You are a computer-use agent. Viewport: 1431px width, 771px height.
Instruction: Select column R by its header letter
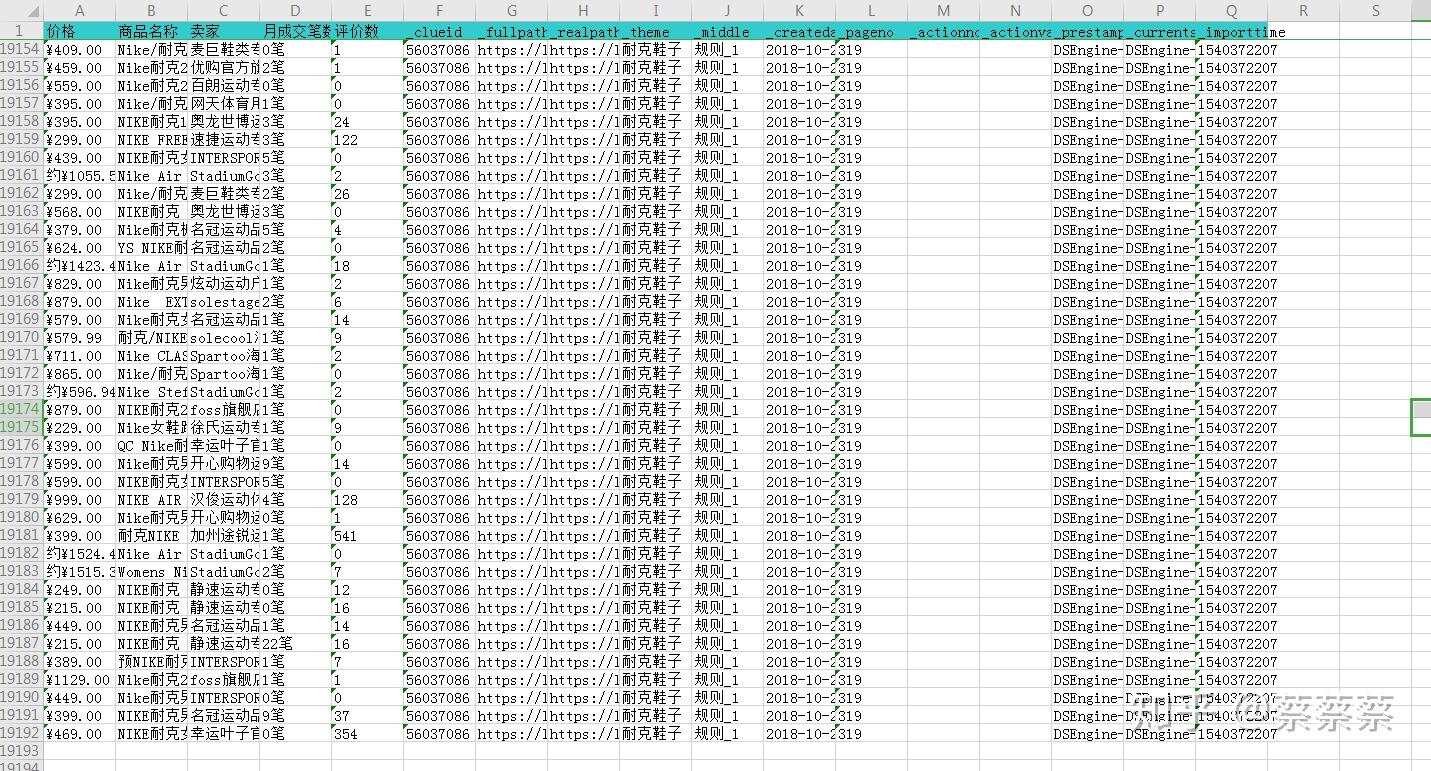pyautogui.click(x=1304, y=10)
